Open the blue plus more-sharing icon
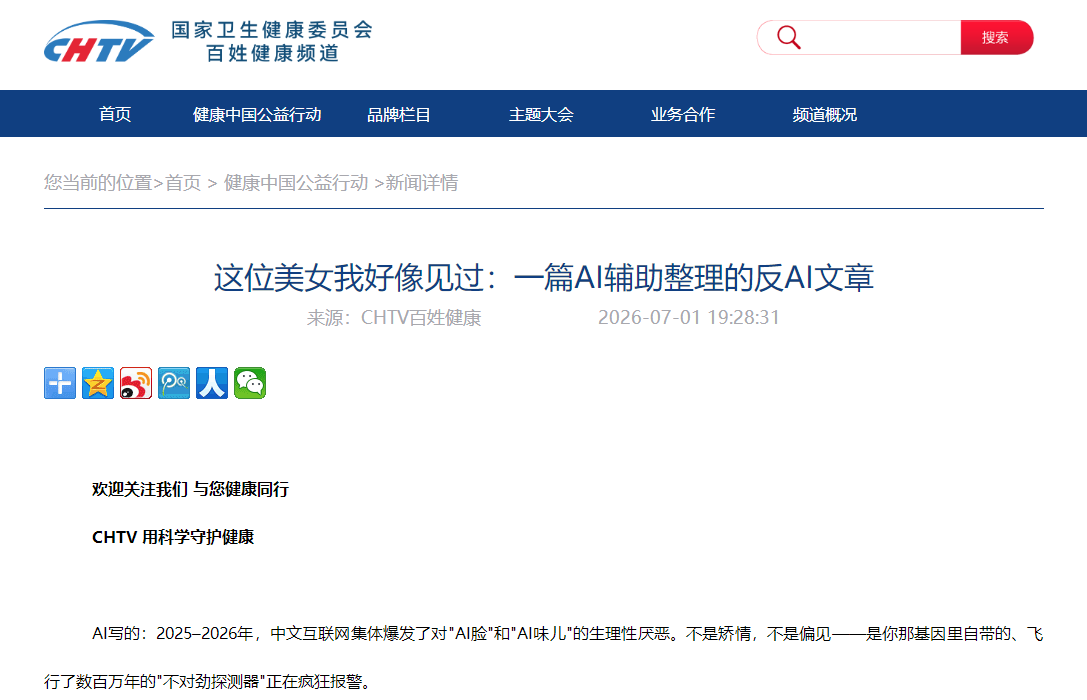The image size is (1087, 700). tap(60, 383)
